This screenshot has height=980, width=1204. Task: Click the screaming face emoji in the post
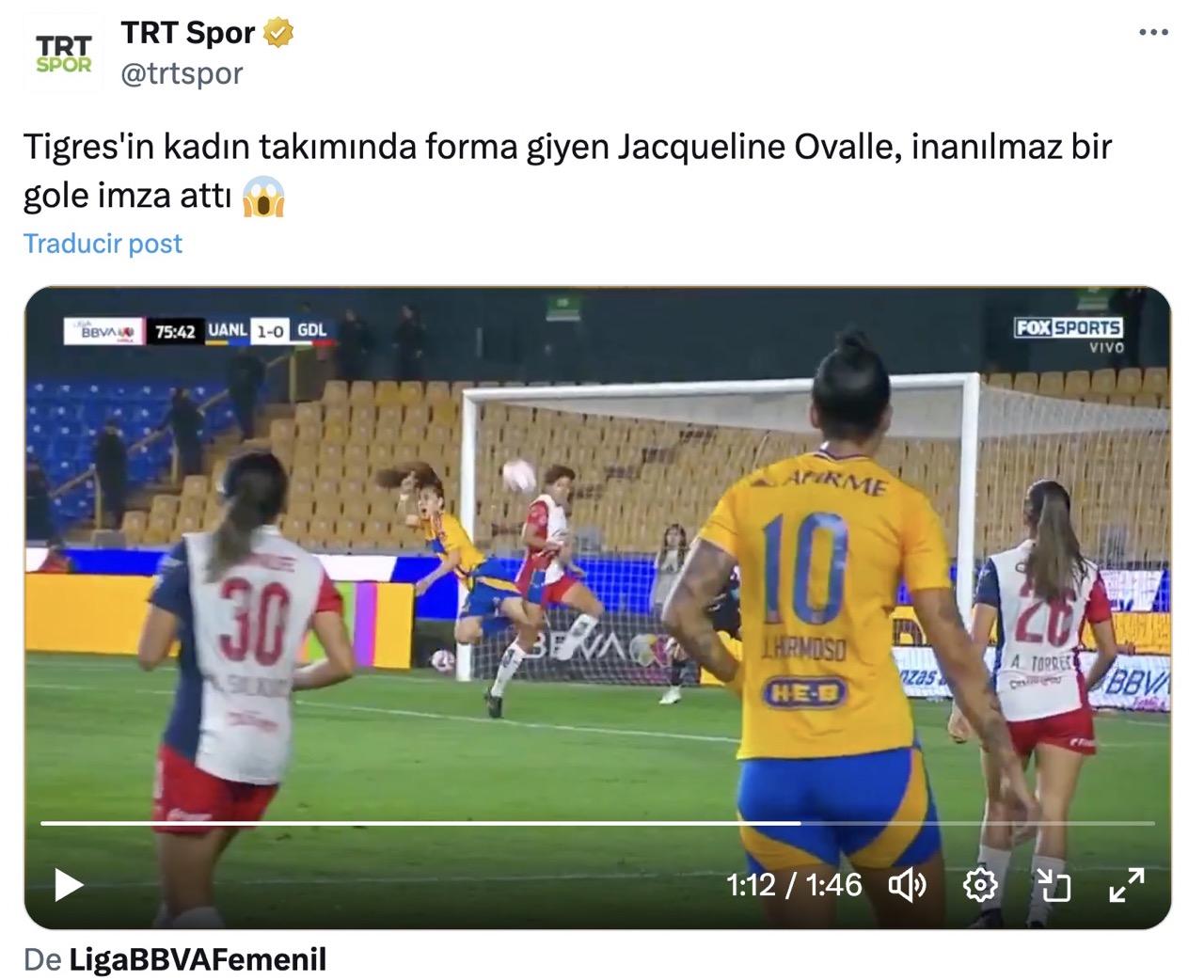point(263,197)
